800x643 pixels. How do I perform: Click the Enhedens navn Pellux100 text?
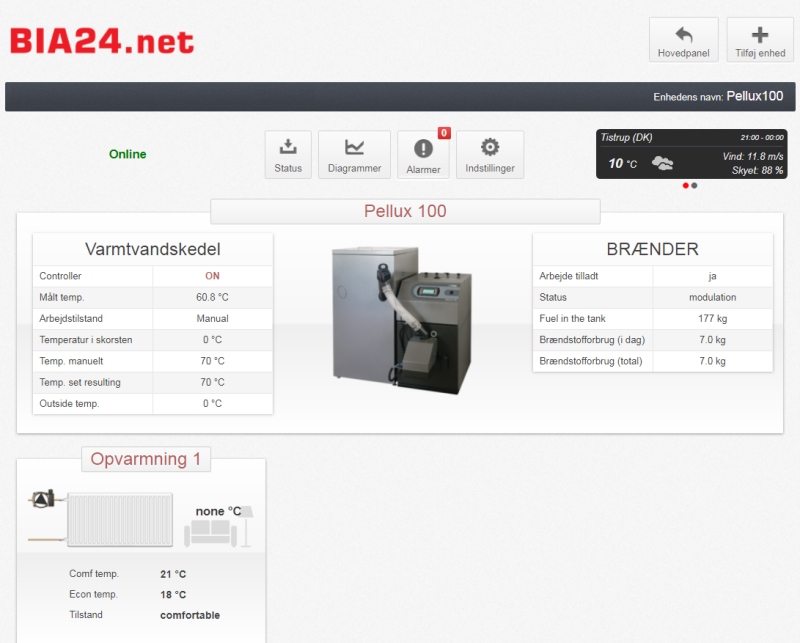pos(718,96)
